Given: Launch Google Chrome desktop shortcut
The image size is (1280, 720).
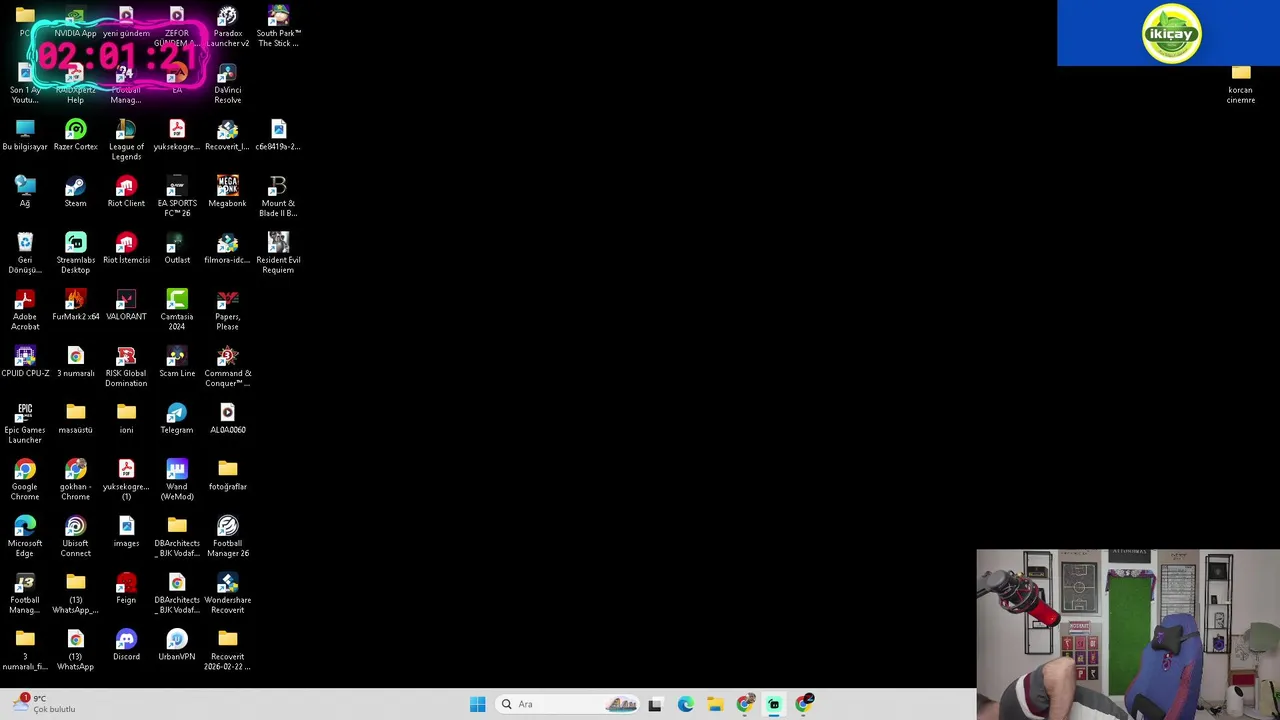Looking at the screenshot, I should tap(25, 480).
